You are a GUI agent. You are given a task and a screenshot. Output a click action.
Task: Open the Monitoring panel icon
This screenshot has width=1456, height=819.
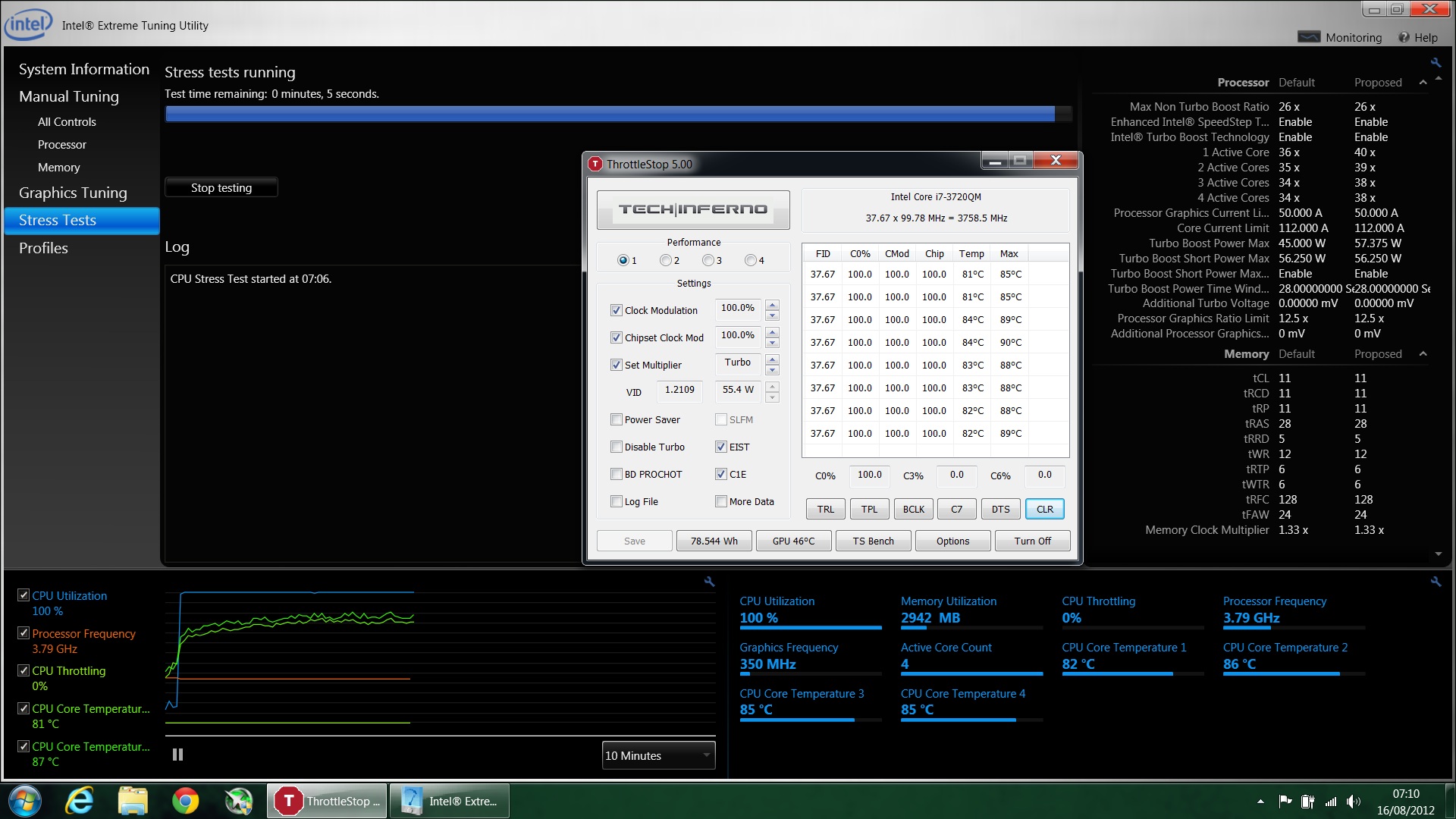point(1309,37)
